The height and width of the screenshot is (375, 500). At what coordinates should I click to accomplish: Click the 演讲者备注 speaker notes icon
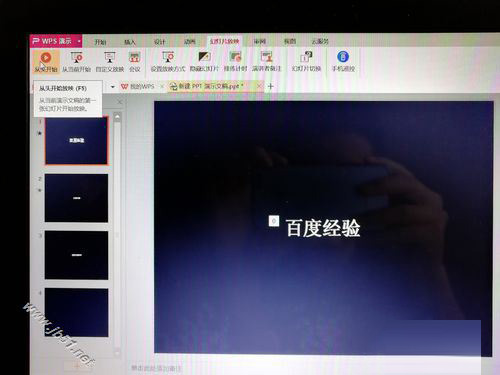267,57
